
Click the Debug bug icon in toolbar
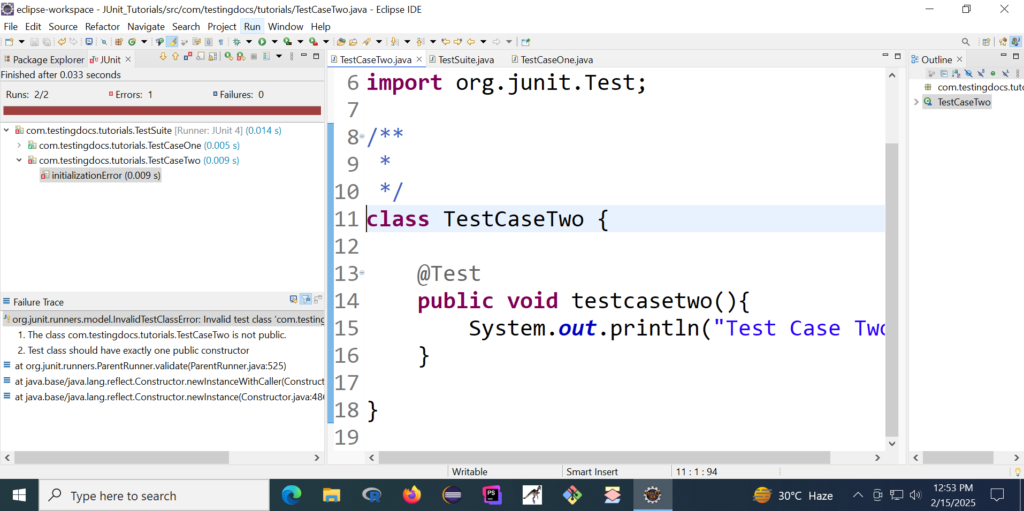[x=236, y=42]
